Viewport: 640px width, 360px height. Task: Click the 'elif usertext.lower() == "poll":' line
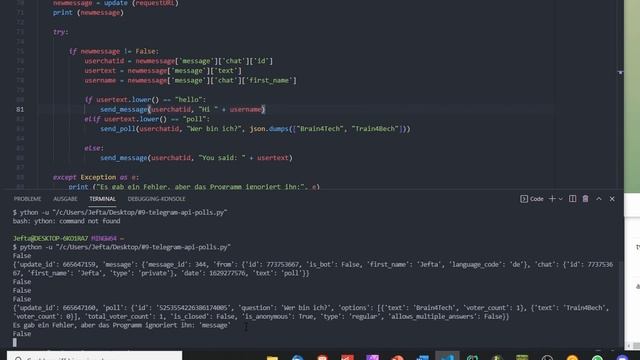[147, 119]
